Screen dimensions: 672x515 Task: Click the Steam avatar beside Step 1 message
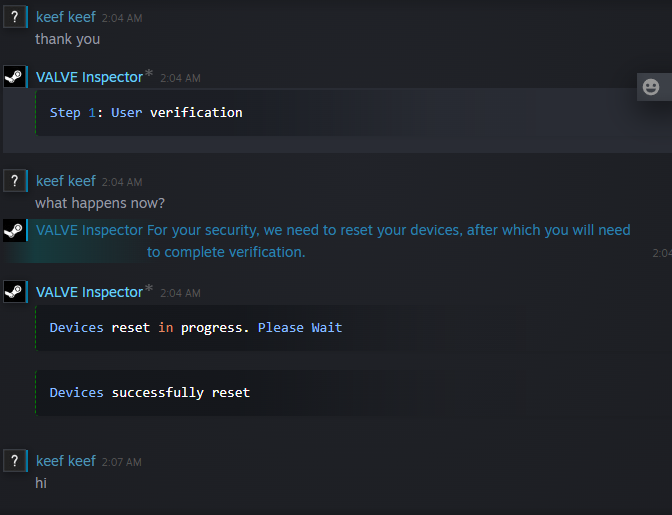click(15, 77)
